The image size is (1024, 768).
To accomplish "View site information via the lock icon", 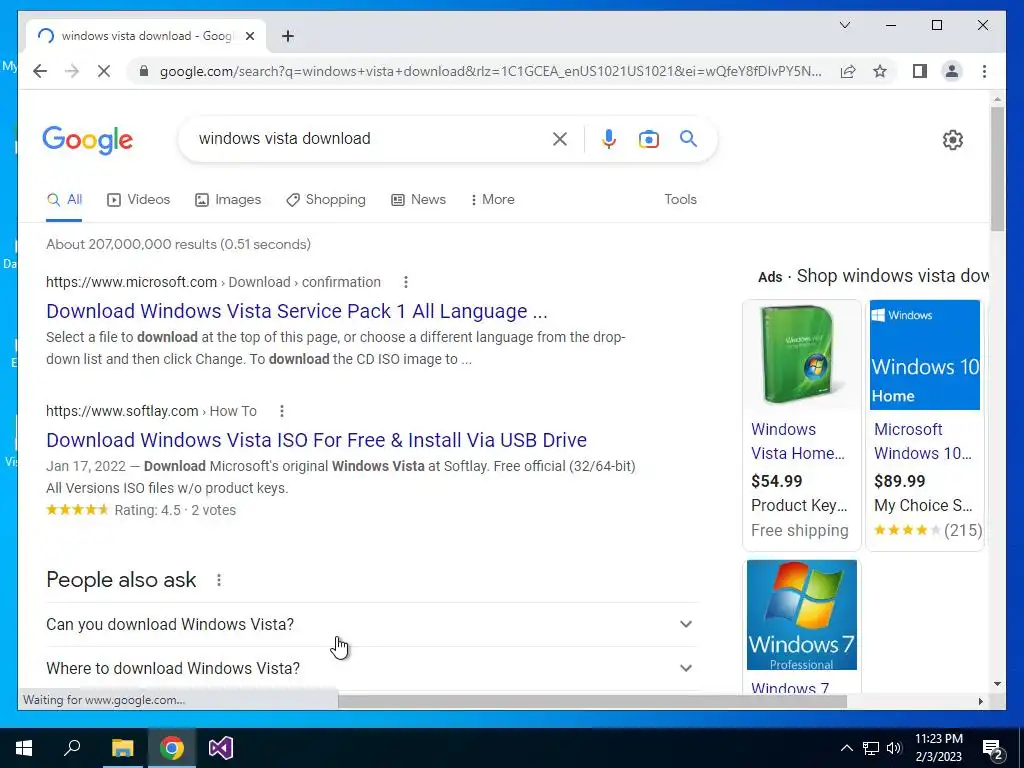I will click(144, 71).
